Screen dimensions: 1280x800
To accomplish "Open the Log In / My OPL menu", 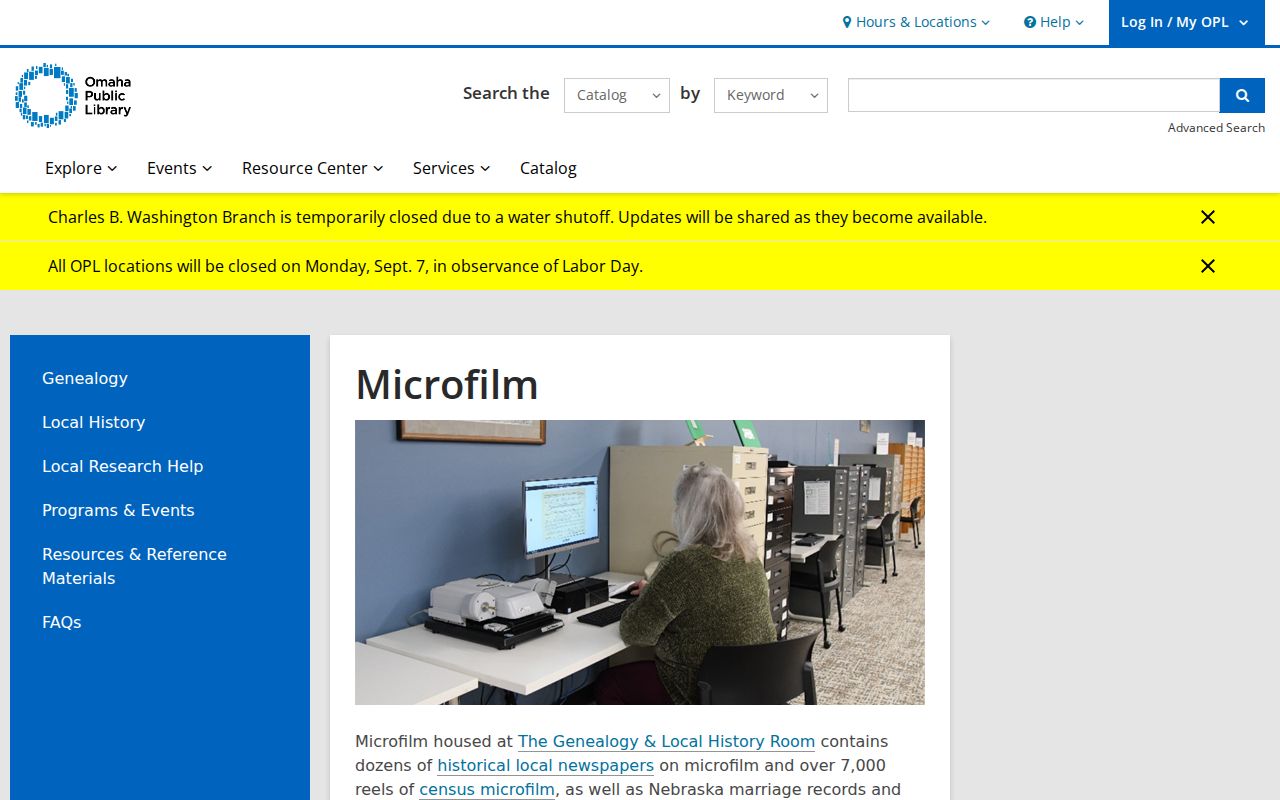I will pyautogui.click(x=1186, y=22).
